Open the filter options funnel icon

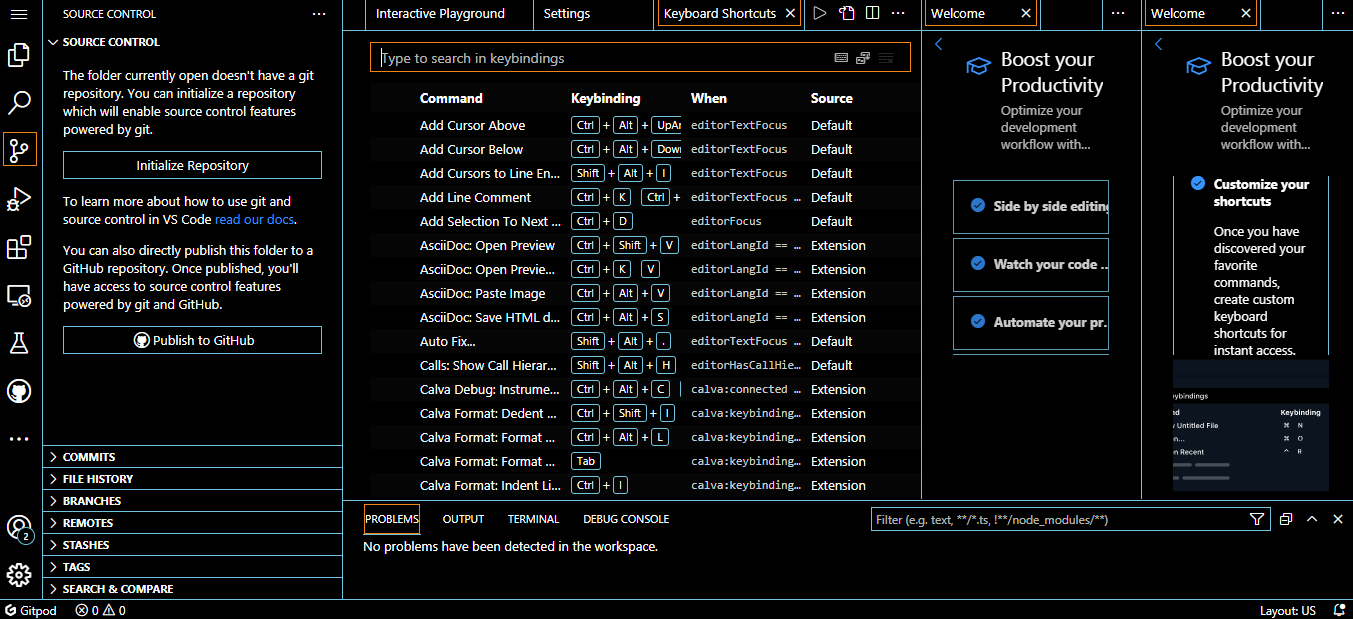[x=1257, y=520]
